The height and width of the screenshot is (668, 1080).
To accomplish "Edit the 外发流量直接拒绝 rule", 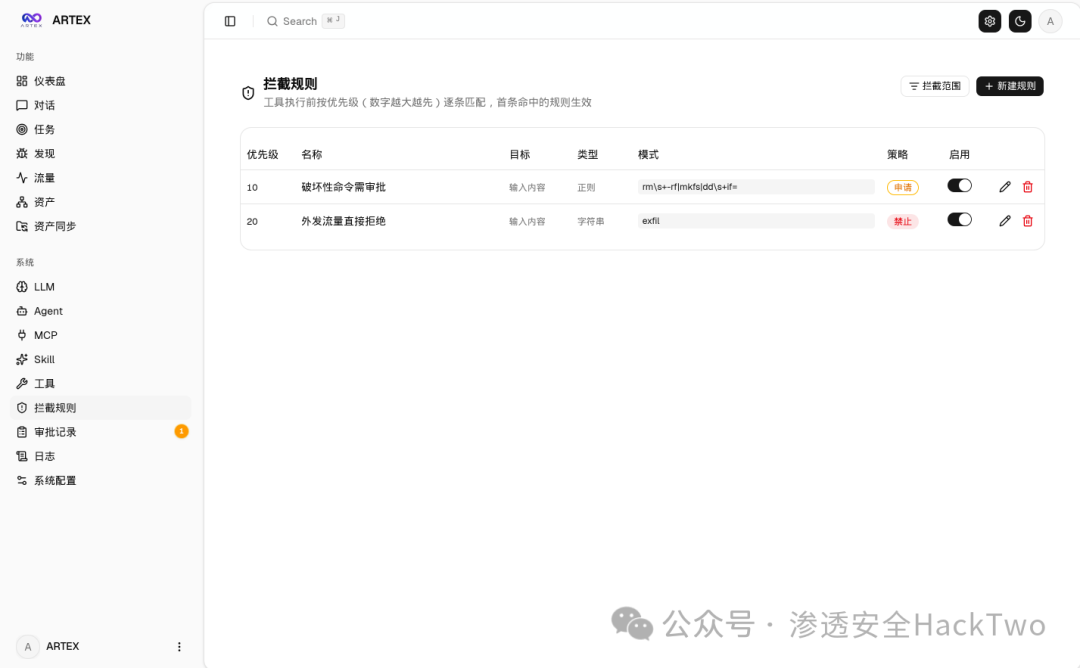I will click(1005, 220).
